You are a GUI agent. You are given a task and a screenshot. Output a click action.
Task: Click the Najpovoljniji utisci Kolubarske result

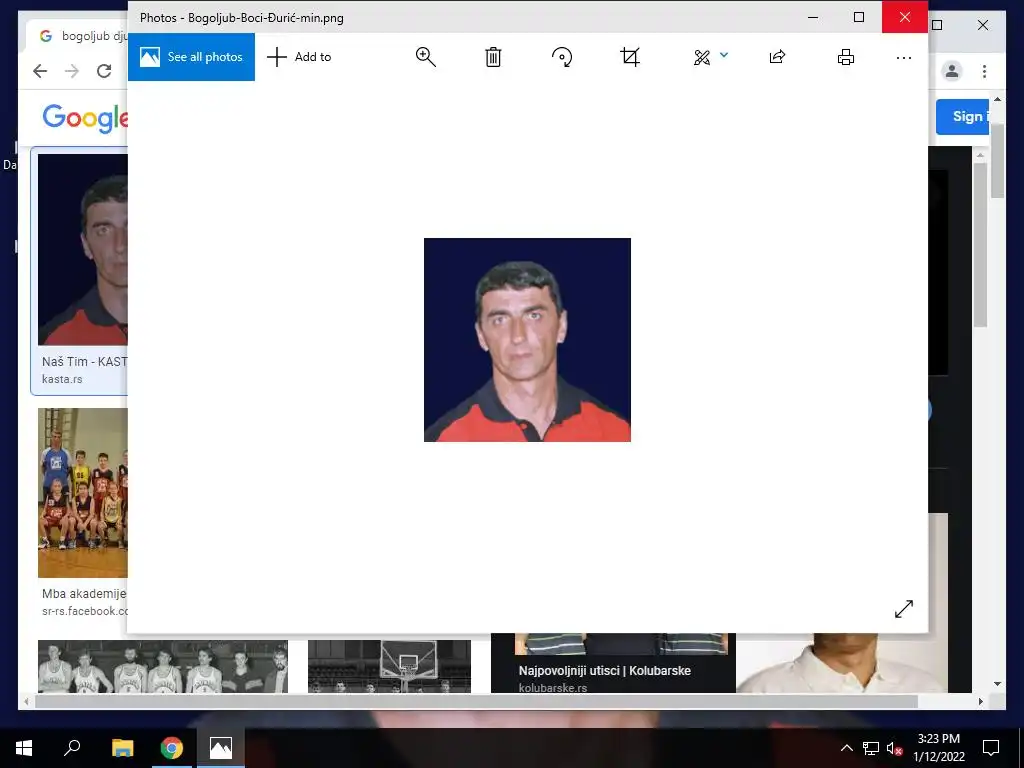(604, 671)
